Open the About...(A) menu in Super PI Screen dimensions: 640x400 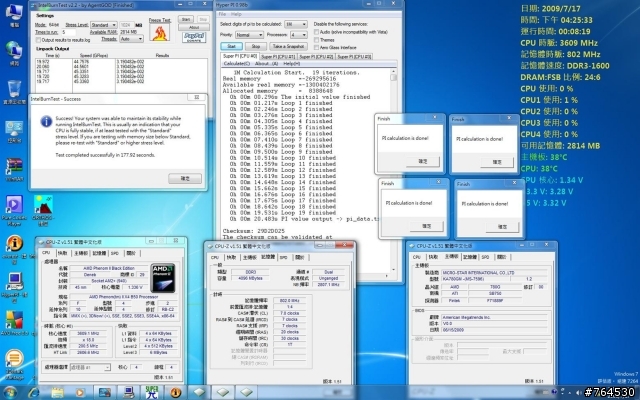[x=266, y=64]
